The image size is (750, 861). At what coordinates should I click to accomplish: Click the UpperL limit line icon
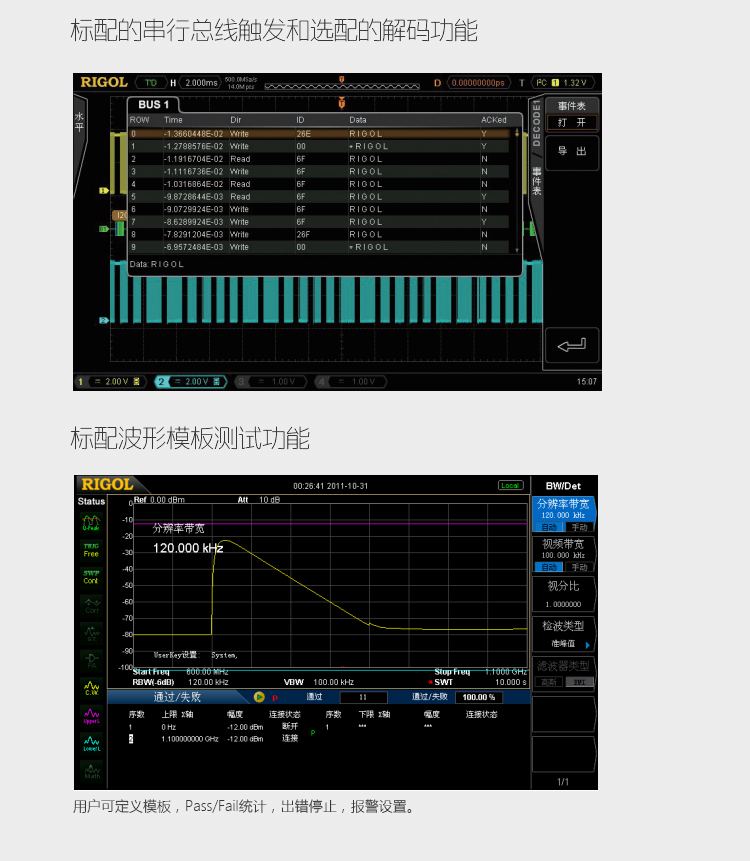91,715
